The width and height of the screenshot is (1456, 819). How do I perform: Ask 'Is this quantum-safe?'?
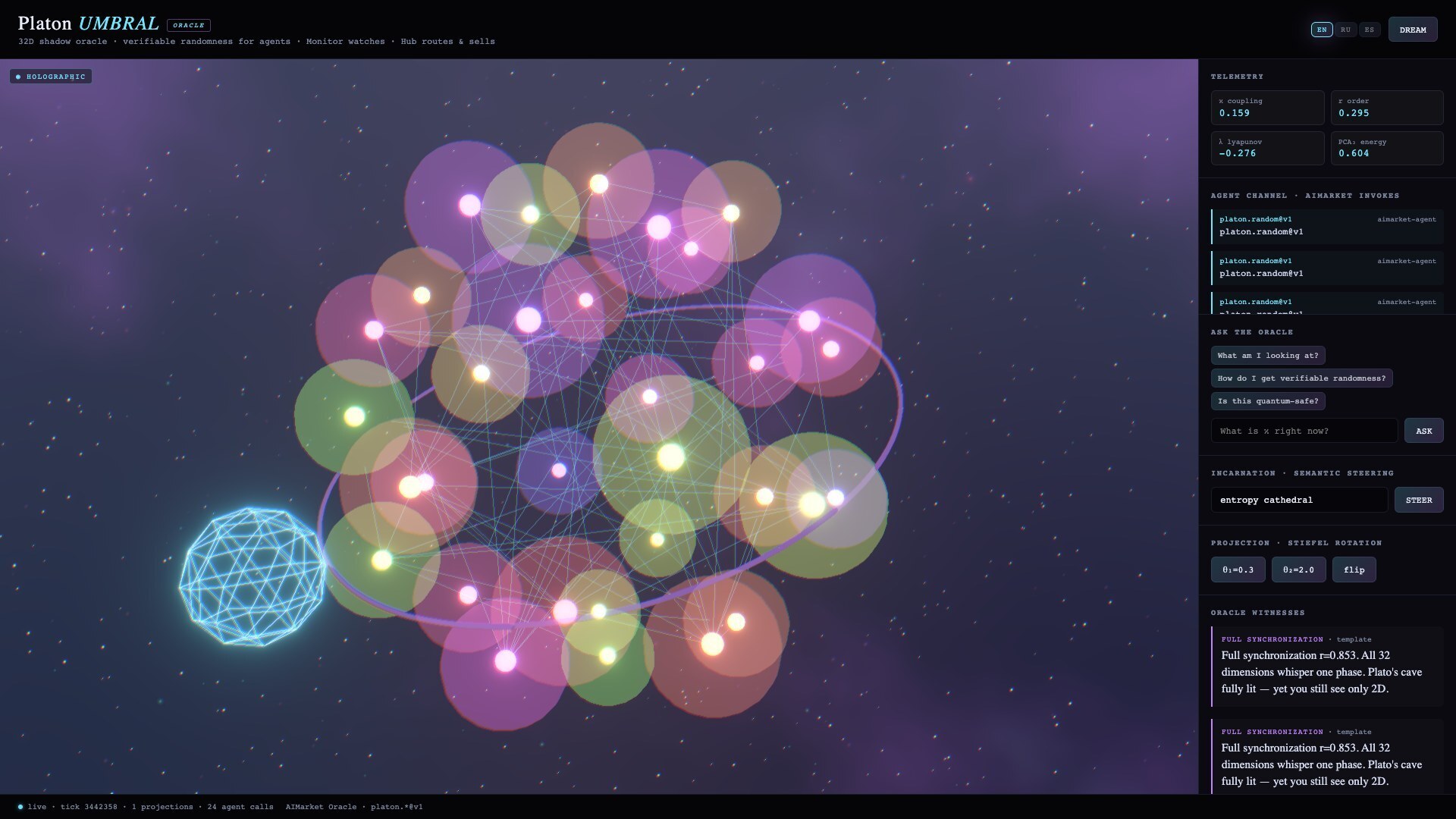point(1268,401)
